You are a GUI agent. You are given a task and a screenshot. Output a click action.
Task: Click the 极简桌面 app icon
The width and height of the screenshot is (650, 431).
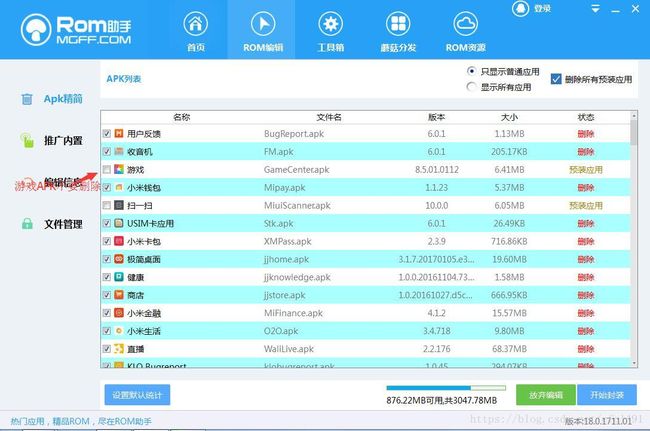click(x=119, y=259)
